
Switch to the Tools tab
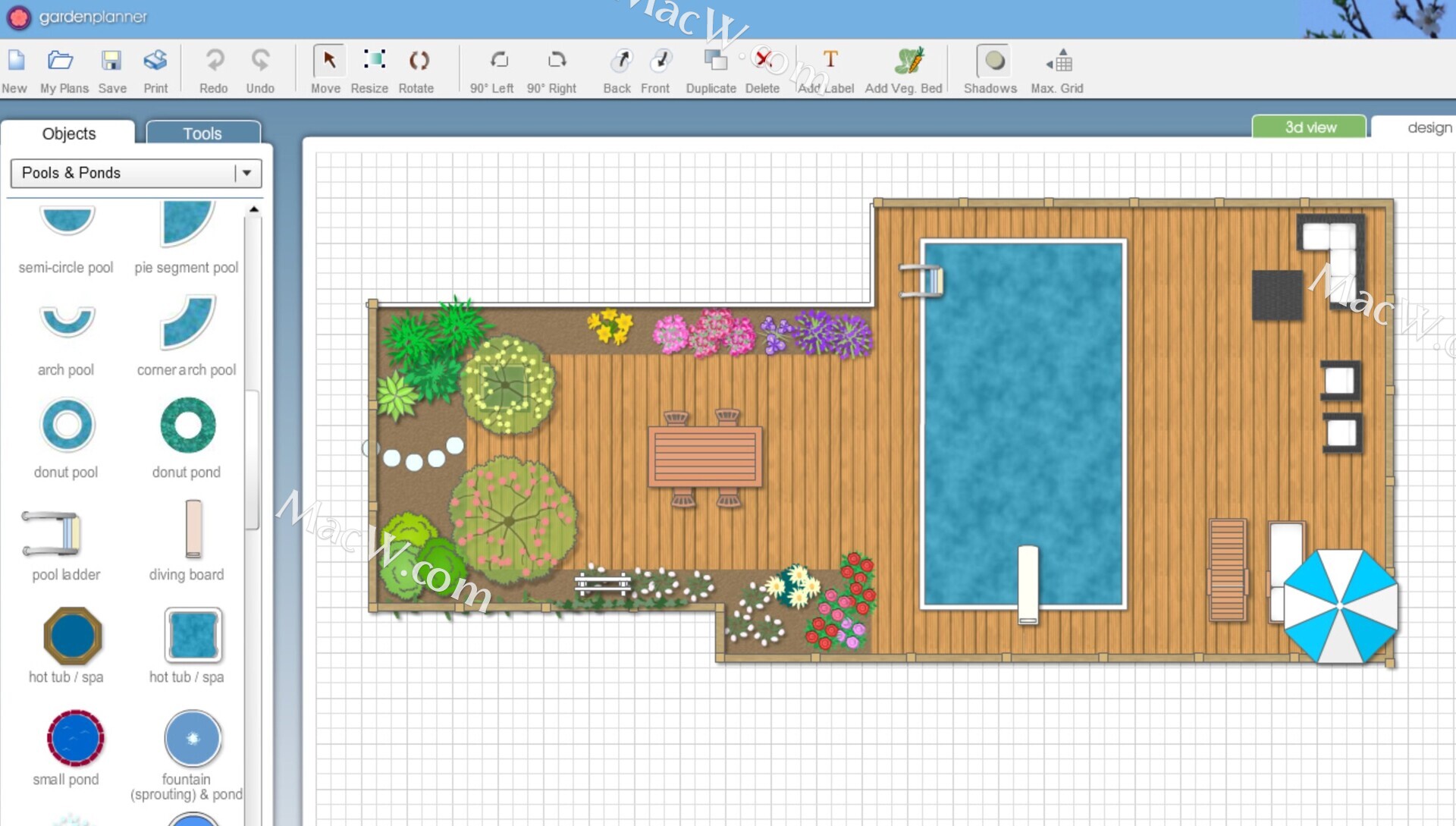click(x=202, y=133)
